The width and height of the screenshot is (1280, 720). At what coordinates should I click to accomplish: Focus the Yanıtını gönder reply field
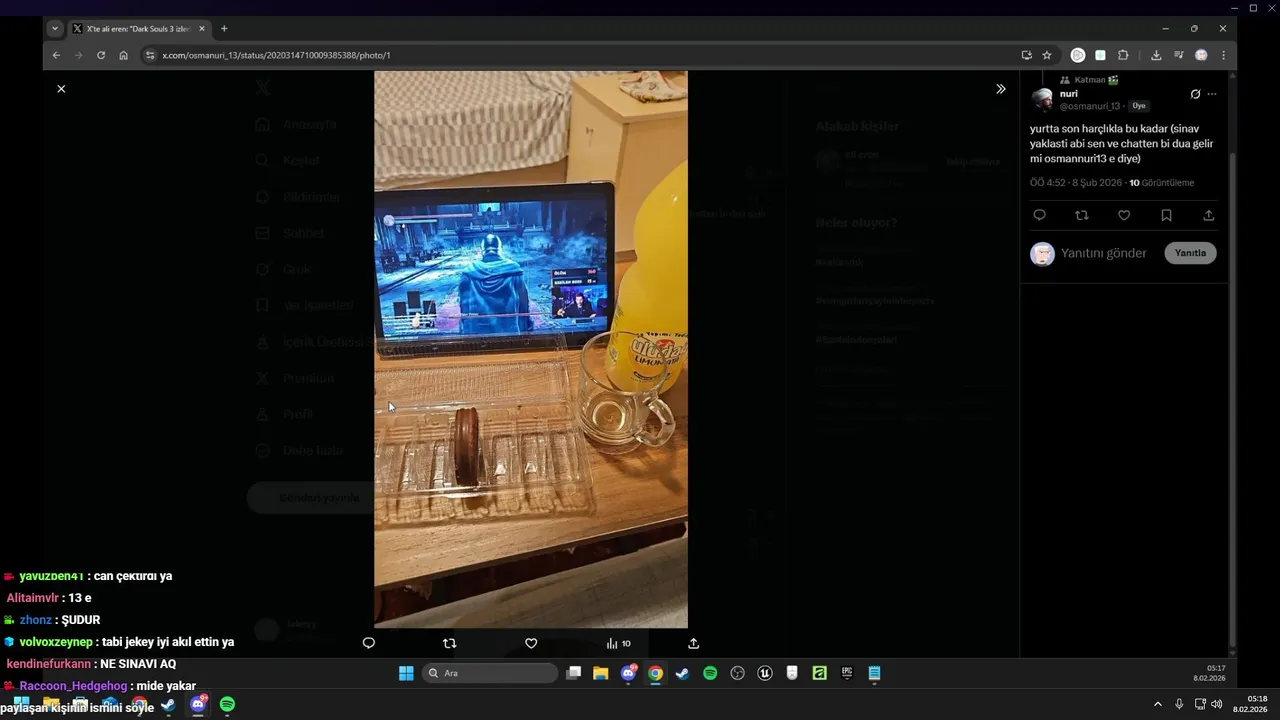point(1104,253)
